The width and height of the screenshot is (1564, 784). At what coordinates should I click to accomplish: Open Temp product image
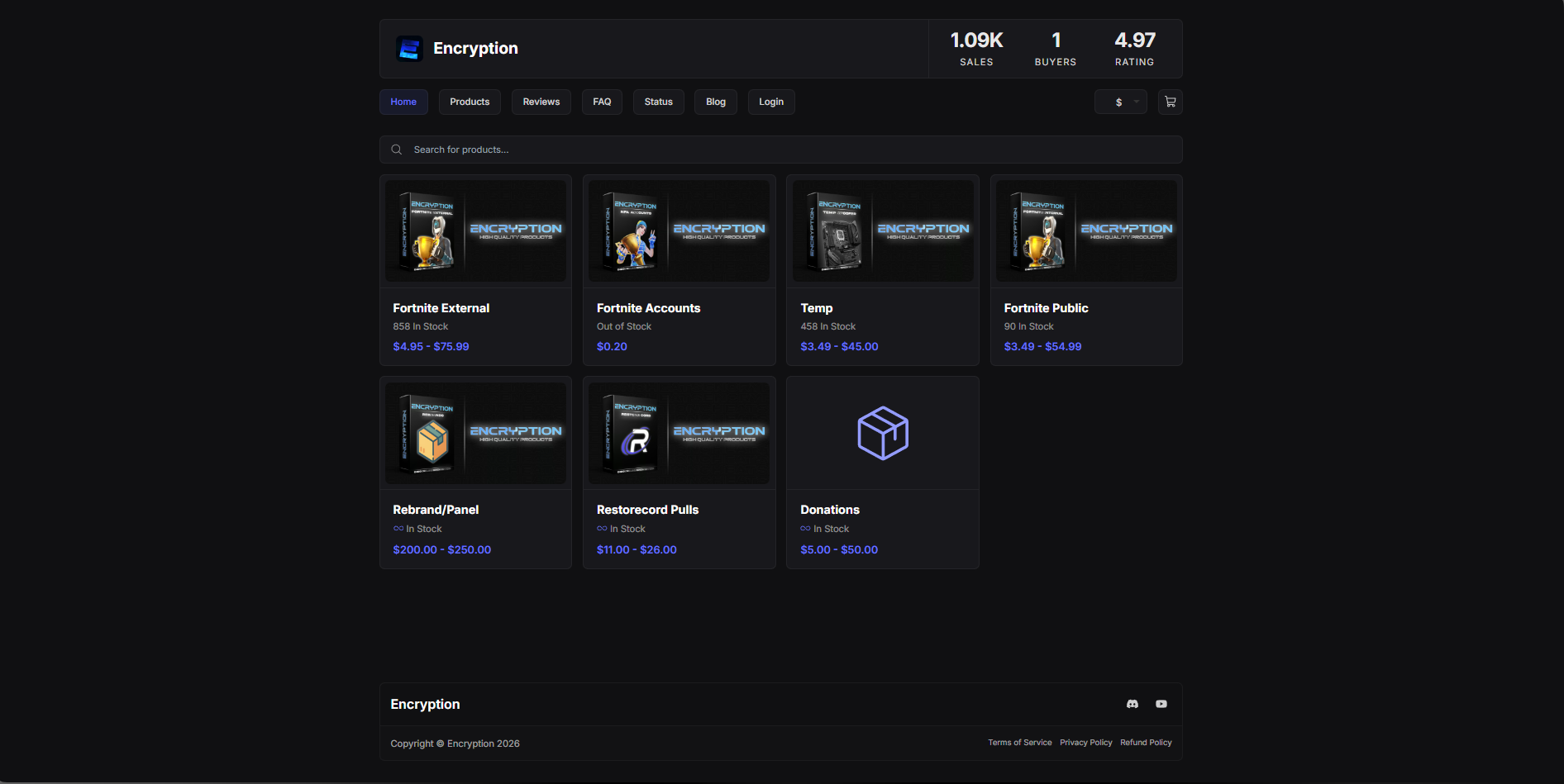click(x=883, y=231)
